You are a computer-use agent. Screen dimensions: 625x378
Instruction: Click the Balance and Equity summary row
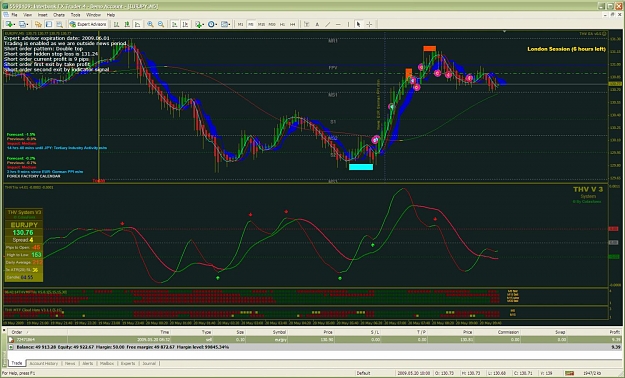[315, 347]
